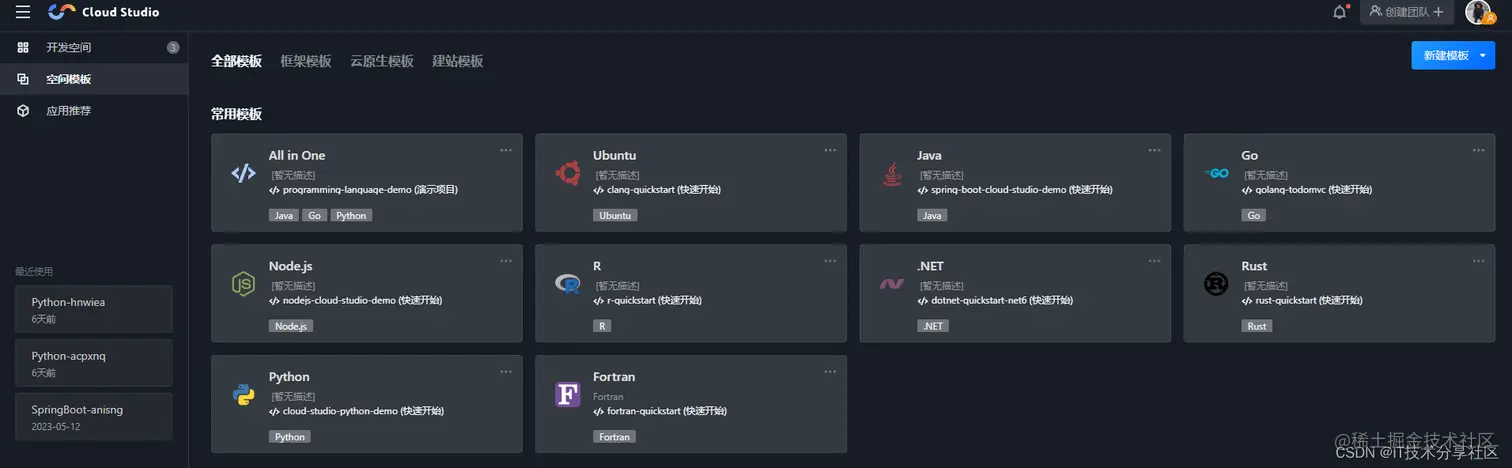Image resolution: width=1512 pixels, height=468 pixels.
Task: Click the .NET logo icon
Action: (x=892, y=284)
